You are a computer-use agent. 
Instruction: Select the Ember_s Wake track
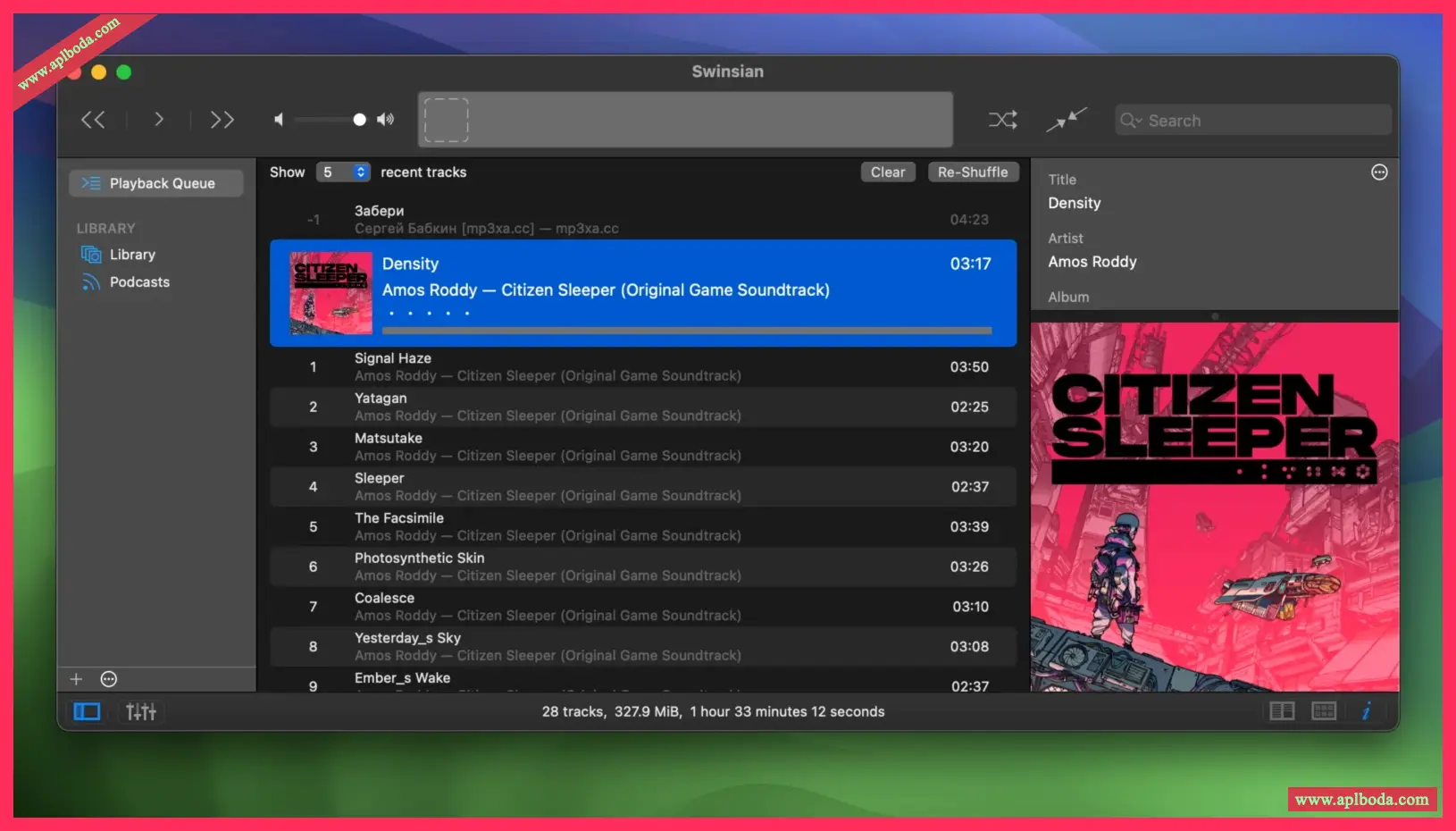643,681
